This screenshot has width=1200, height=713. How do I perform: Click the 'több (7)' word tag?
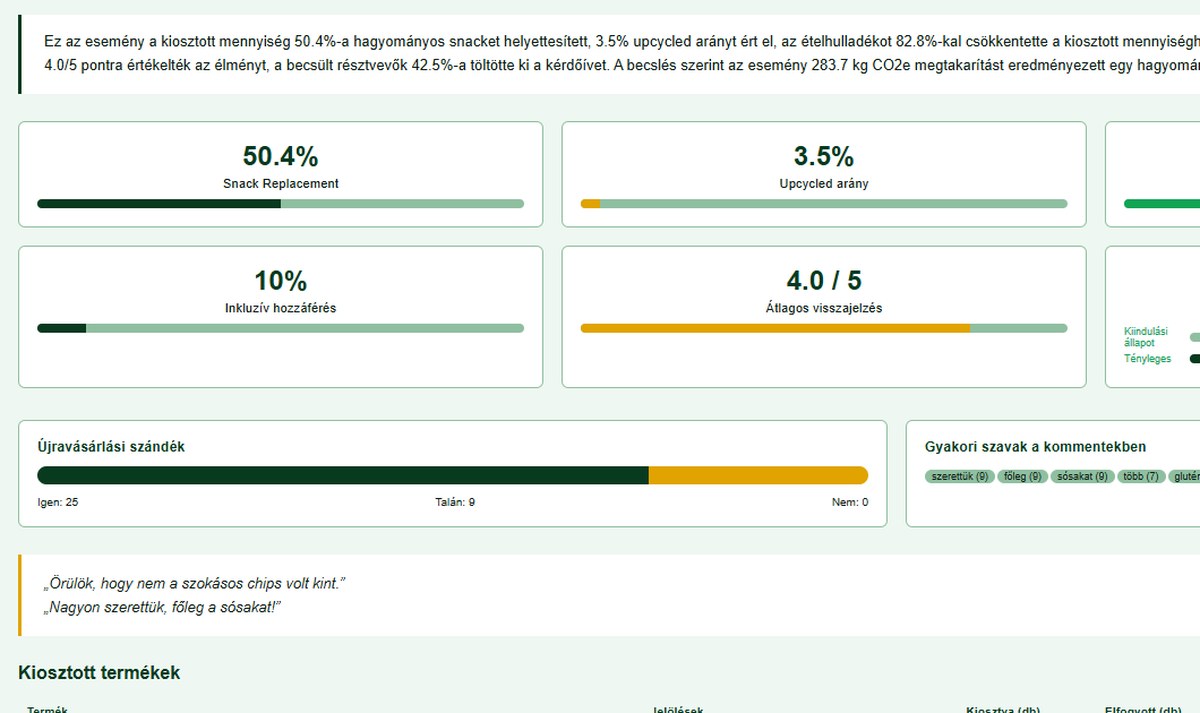(x=1140, y=477)
